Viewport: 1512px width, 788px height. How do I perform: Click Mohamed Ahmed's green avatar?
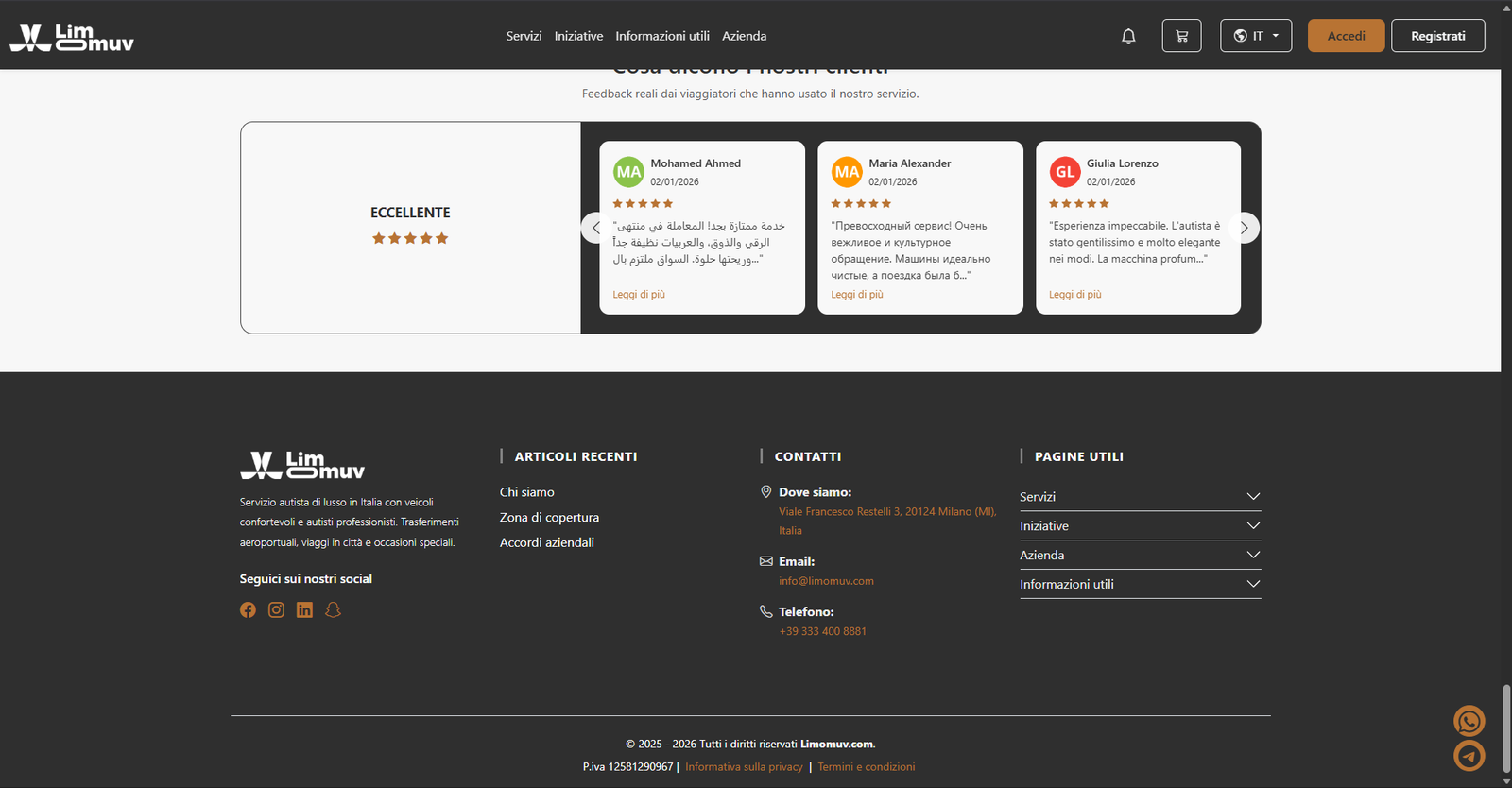coord(628,172)
